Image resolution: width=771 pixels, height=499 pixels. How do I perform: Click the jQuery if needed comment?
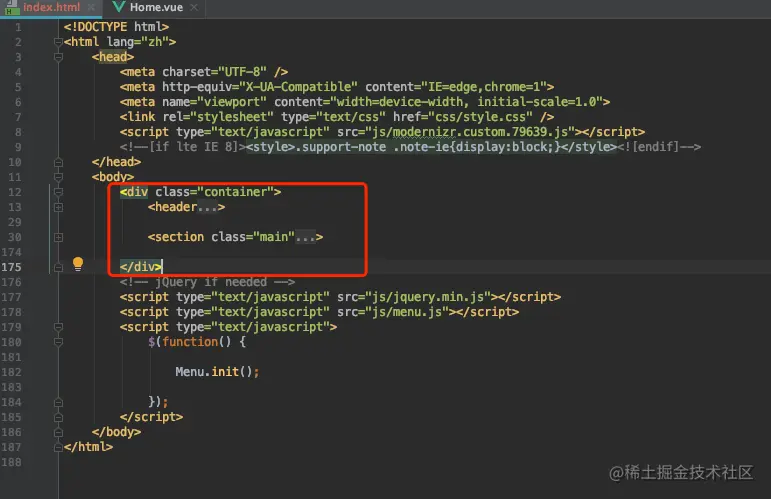click(207, 282)
